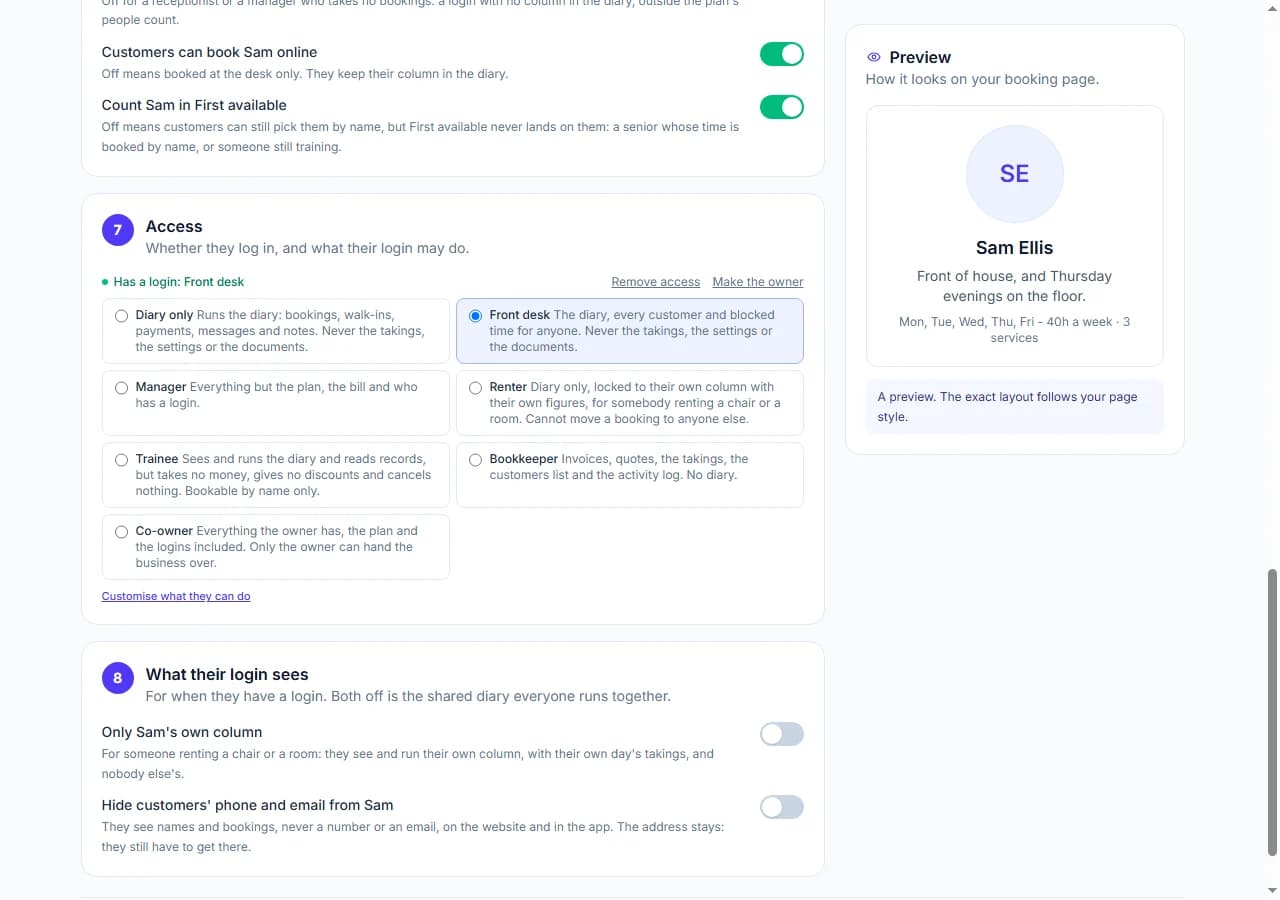The height and width of the screenshot is (900, 1280).
Task: Turn off Customers can book Sam online
Action: pyautogui.click(x=782, y=54)
